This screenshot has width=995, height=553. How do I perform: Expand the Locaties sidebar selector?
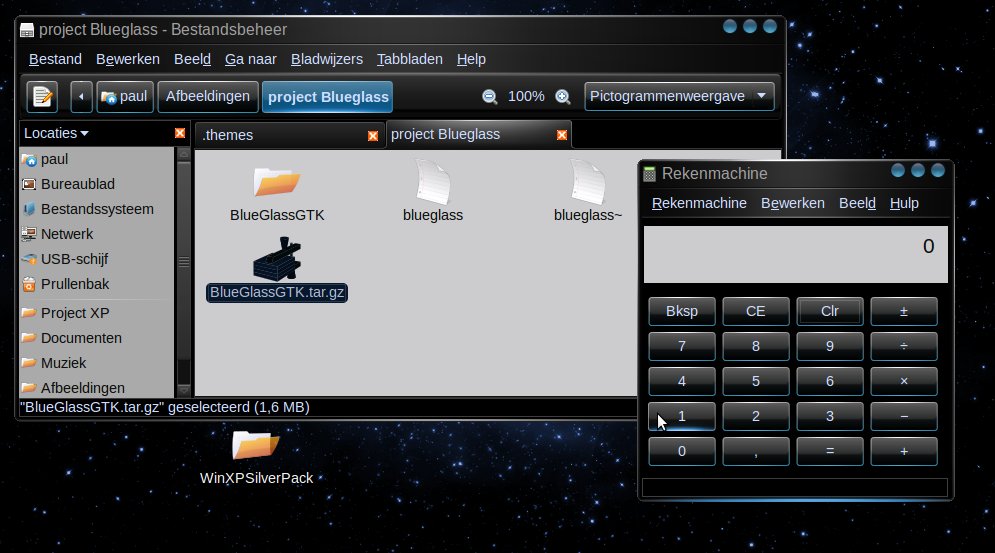coord(56,133)
